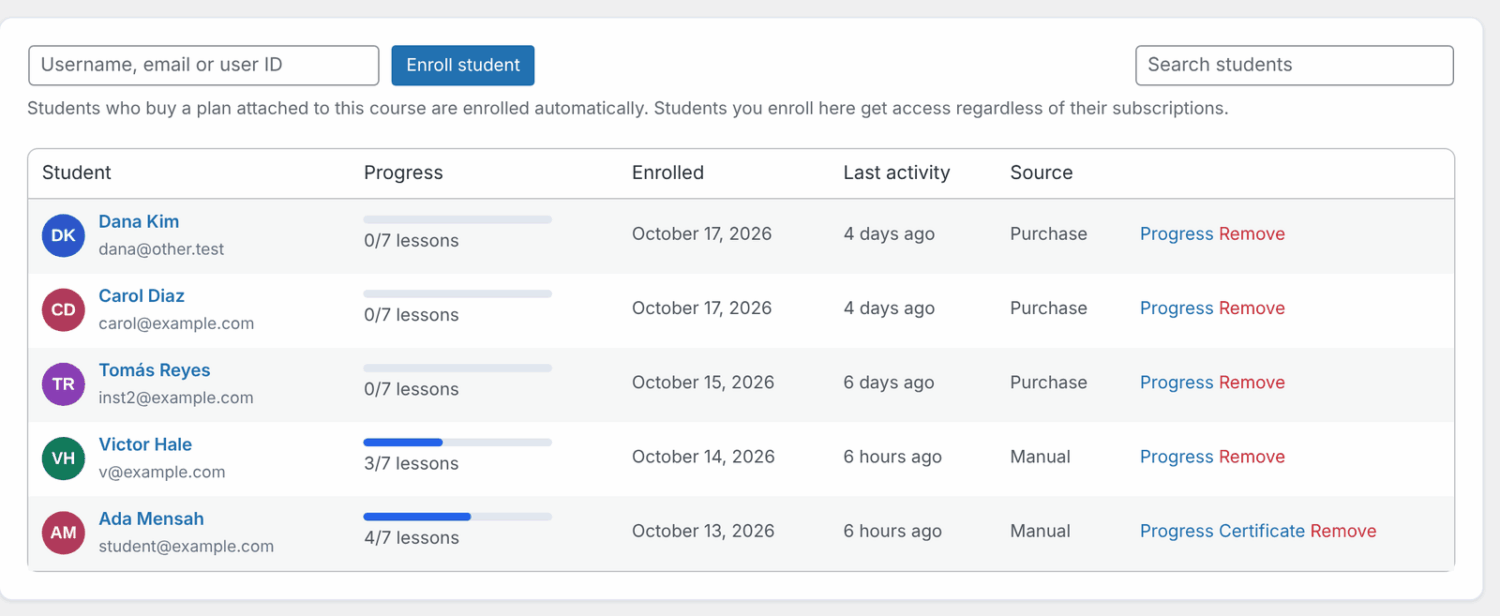
Task: Click Tomás Reyes's 6 days ago activity
Action: pos(889,382)
